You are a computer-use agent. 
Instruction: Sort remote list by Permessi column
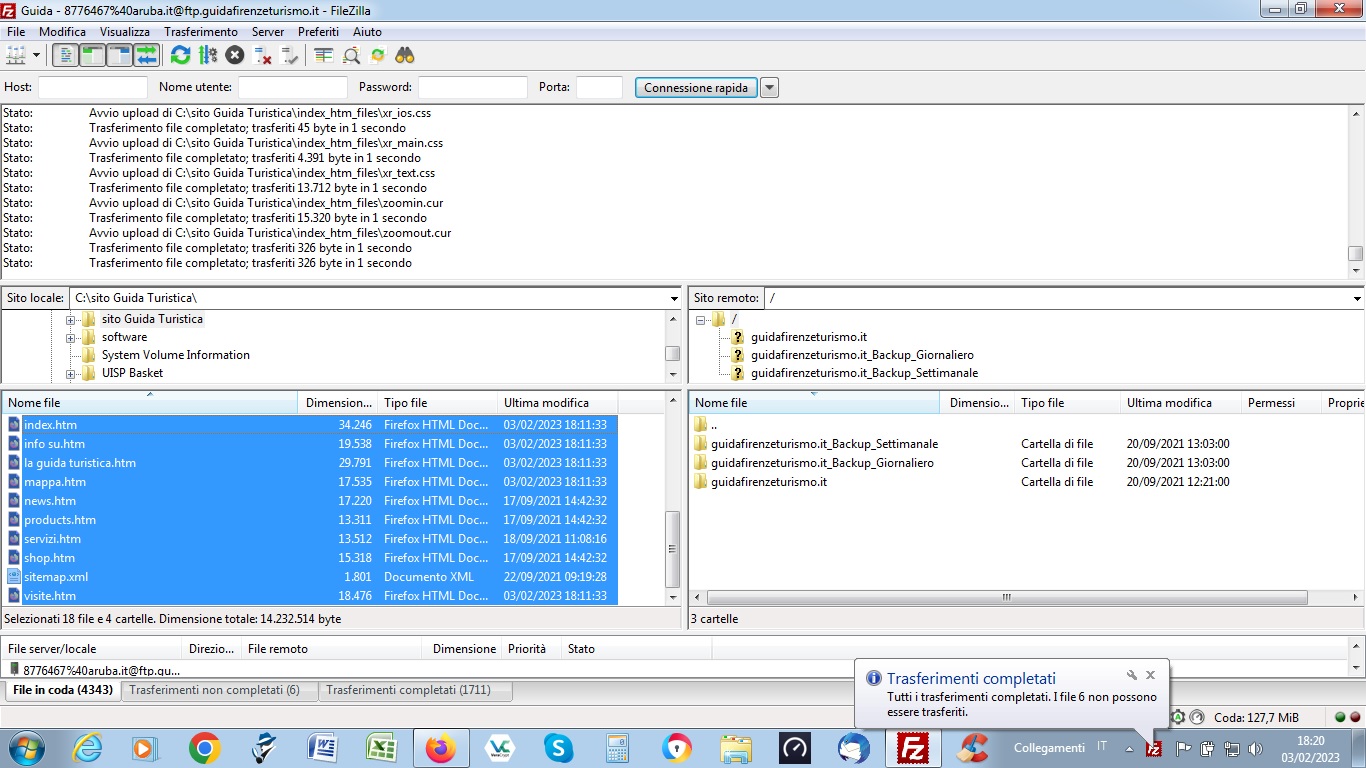click(x=1281, y=403)
